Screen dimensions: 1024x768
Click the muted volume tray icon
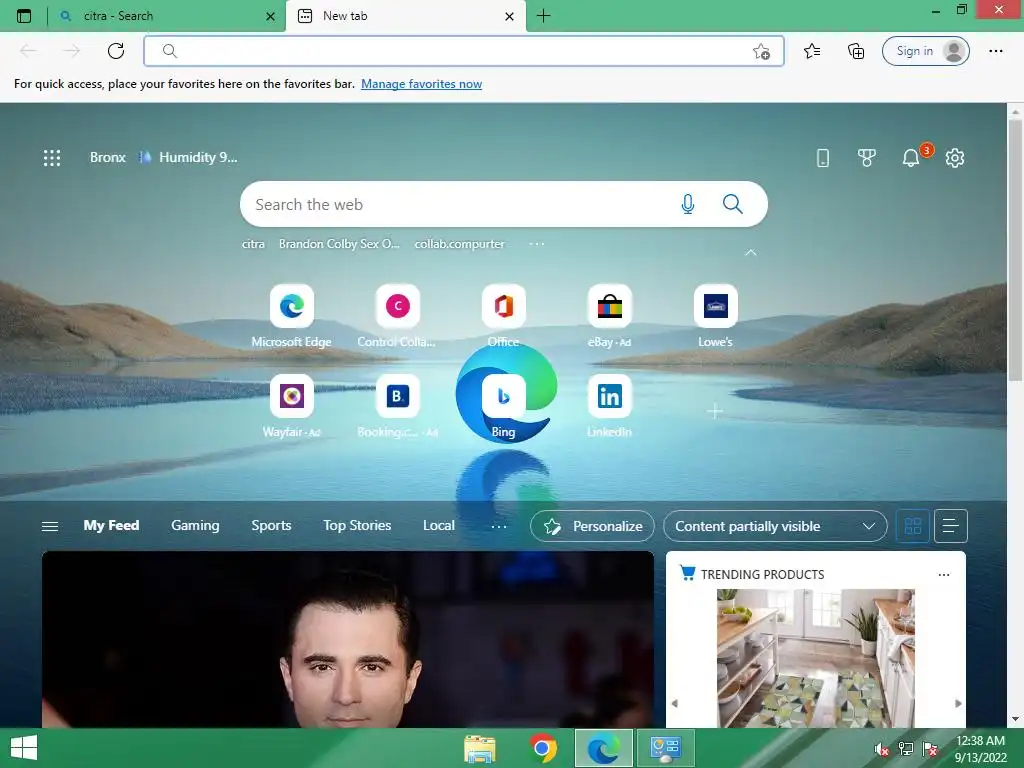tap(882, 749)
